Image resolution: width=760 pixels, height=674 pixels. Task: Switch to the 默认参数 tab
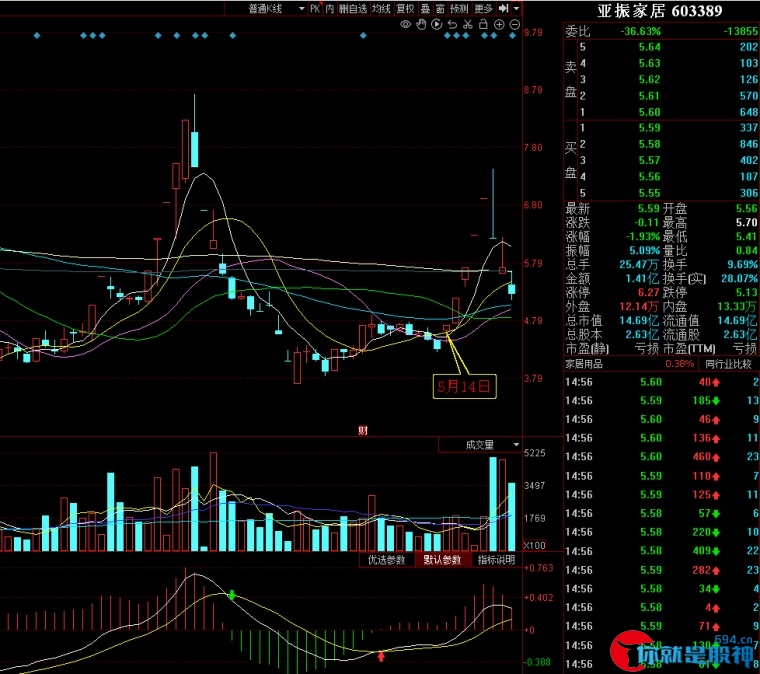tap(442, 560)
